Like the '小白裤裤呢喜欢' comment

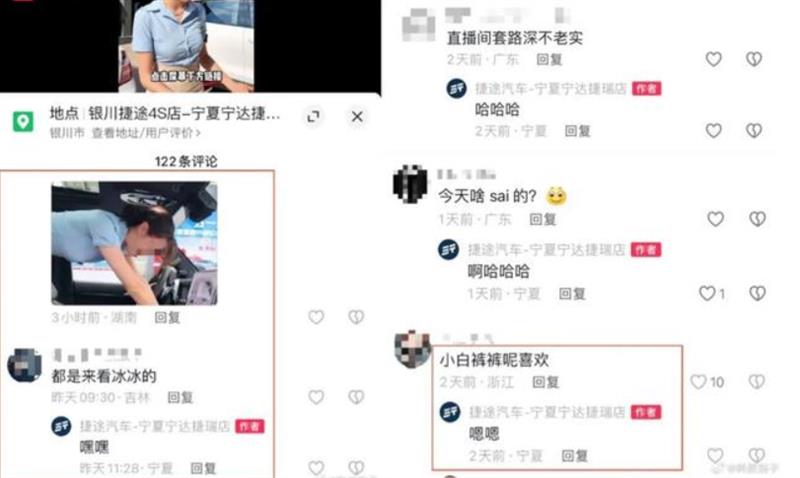pyautogui.click(x=698, y=382)
